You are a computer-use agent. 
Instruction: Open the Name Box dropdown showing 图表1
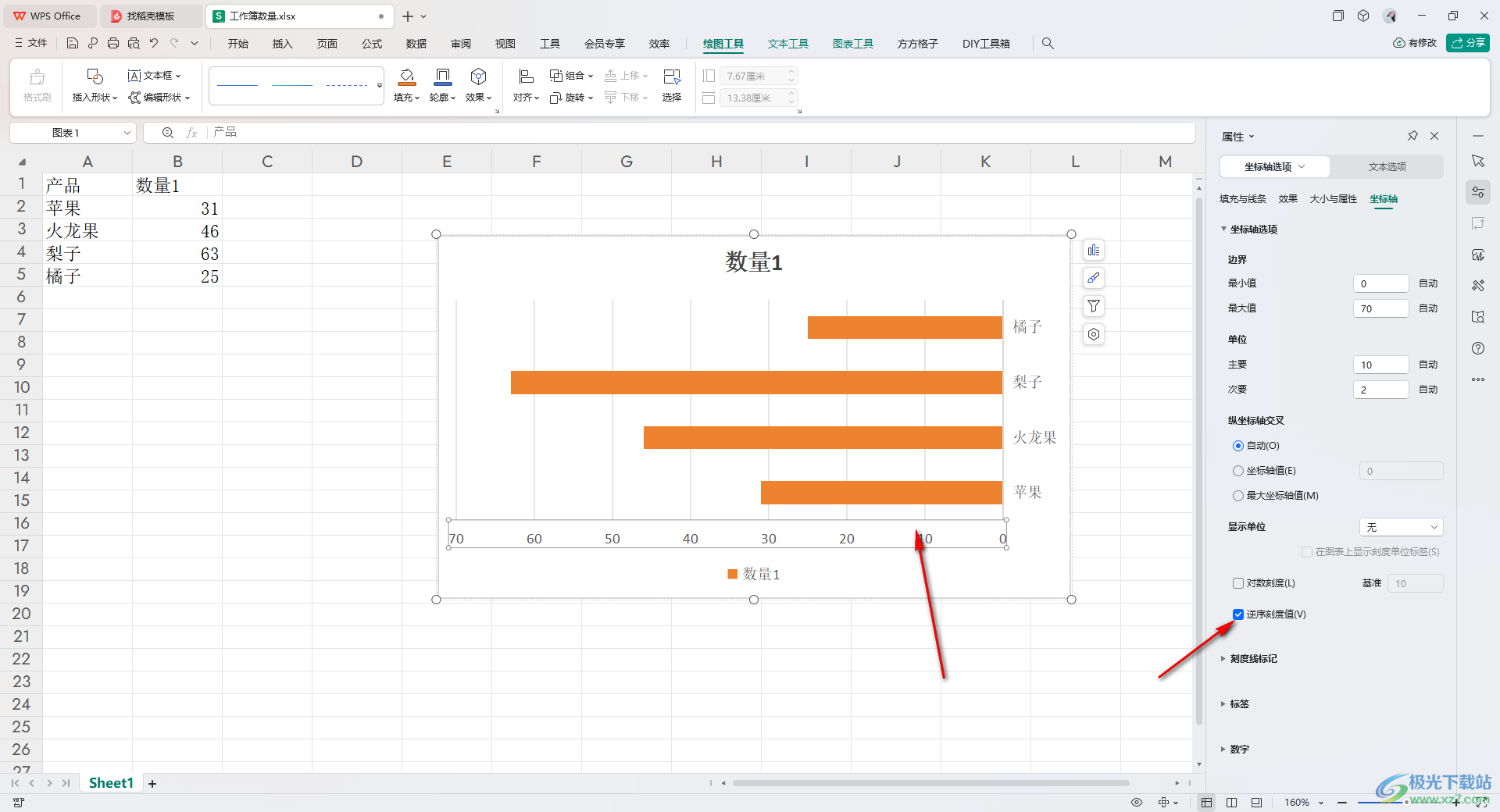(127, 133)
